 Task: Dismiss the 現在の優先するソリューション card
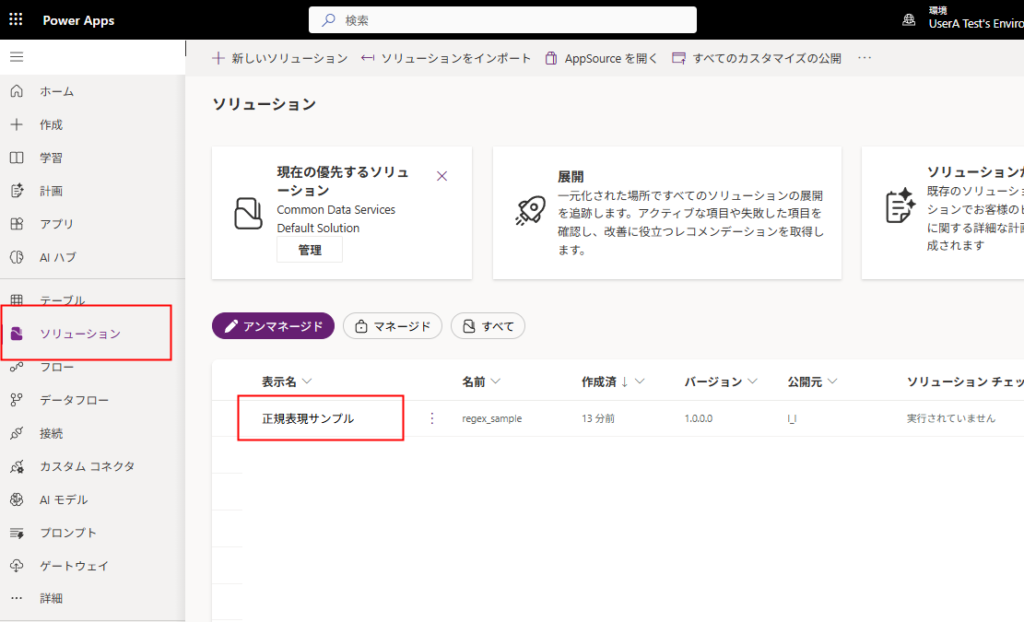coord(442,176)
